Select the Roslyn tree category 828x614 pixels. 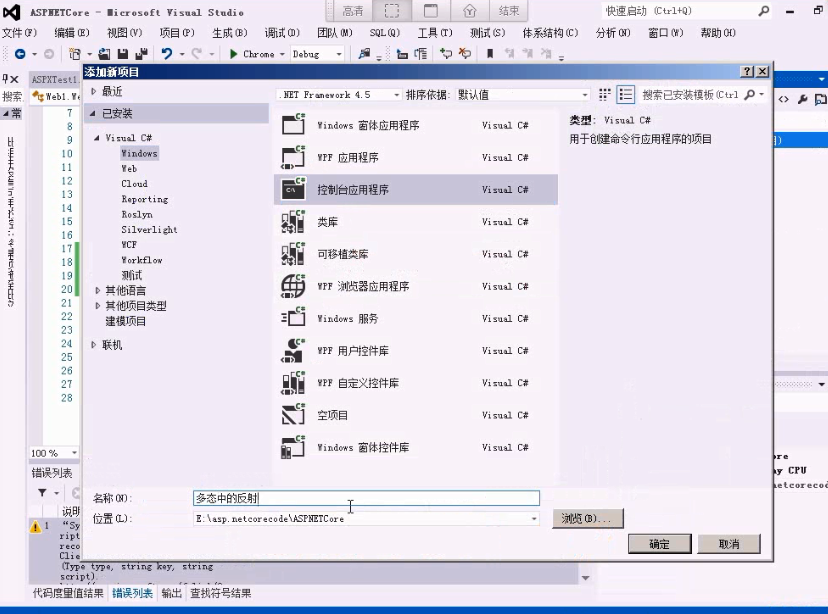click(137, 214)
